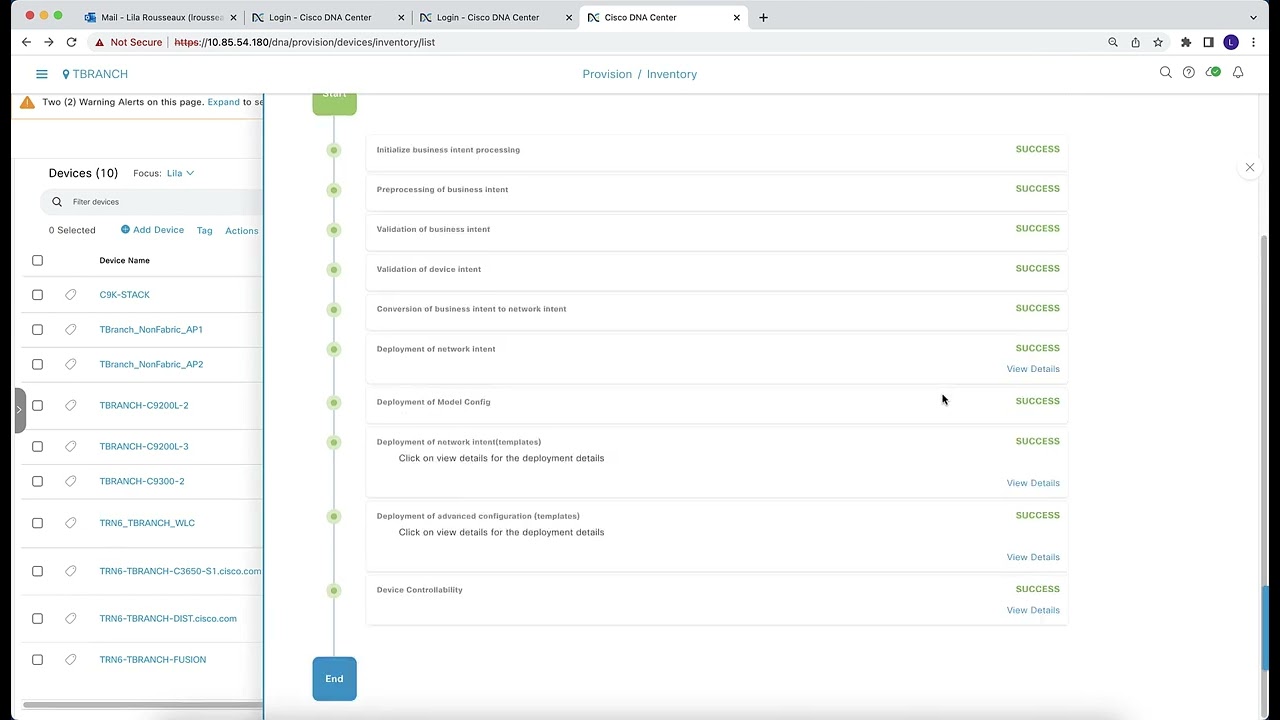The height and width of the screenshot is (720, 1280).
Task: Check the TBRANCH-C9200L-2 checkbox
Action: pos(37,406)
